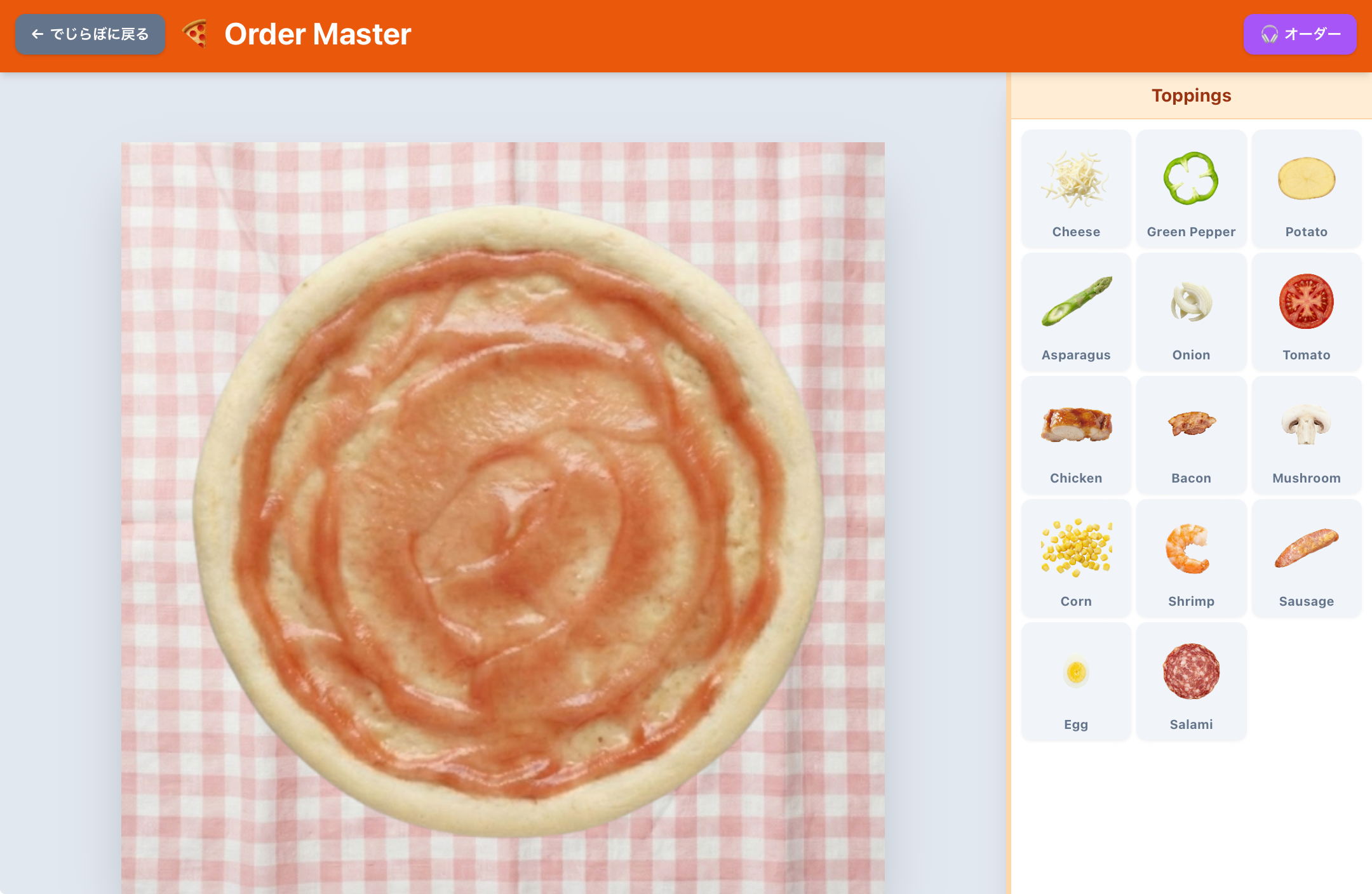Pick the Sausage topping
The image size is (1372, 894).
coord(1307,558)
